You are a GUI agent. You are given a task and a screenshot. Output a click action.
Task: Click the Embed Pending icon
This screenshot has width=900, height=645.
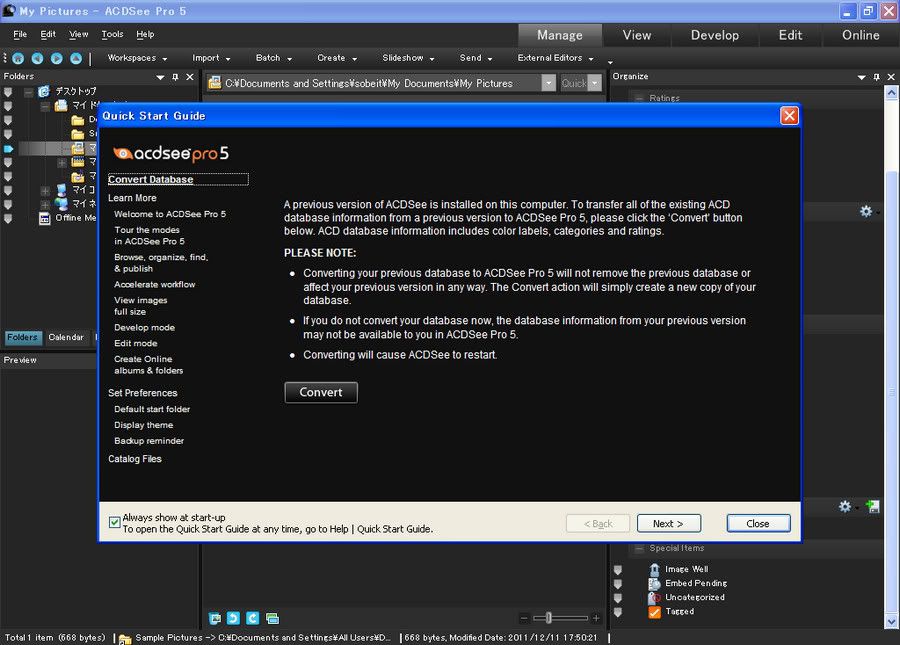point(654,583)
